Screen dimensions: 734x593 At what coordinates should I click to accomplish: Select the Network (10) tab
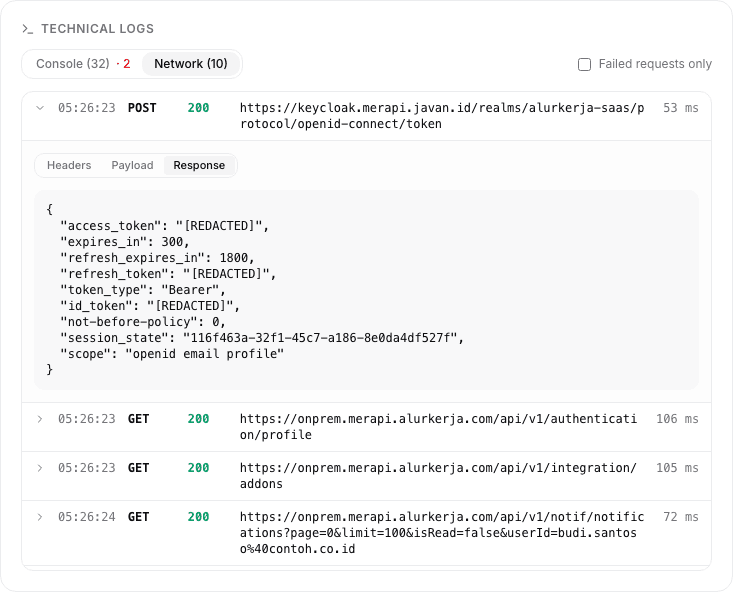[x=191, y=64]
